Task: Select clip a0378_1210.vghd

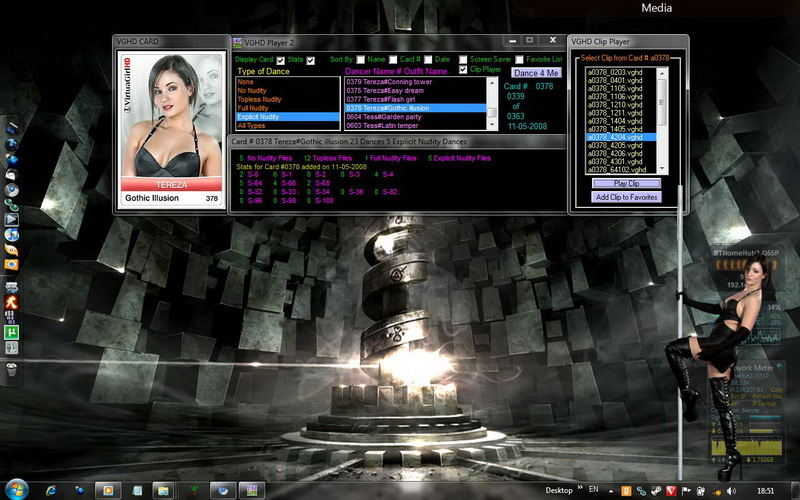Action: coord(621,105)
